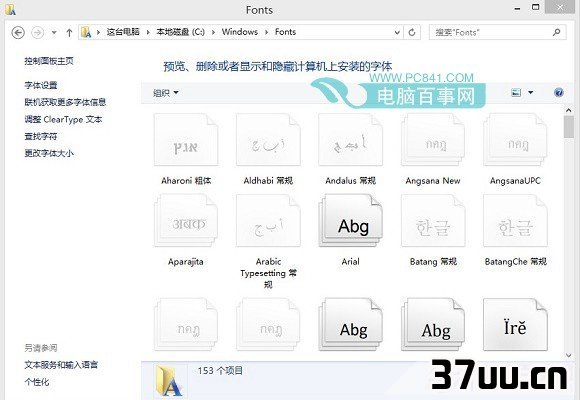The width and height of the screenshot is (580, 400).
Task: Click the Andalus 常规 name label
Action: [x=350, y=181]
